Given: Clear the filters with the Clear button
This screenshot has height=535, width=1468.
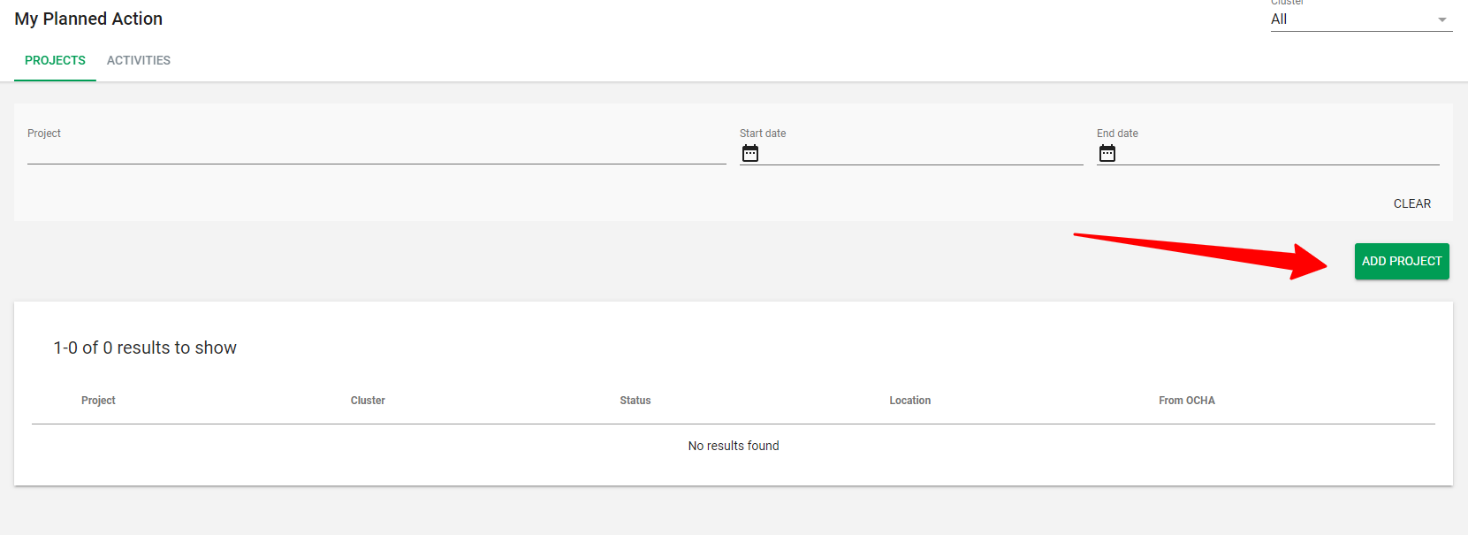Looking at the screenshot, I should coord(1412,204).
